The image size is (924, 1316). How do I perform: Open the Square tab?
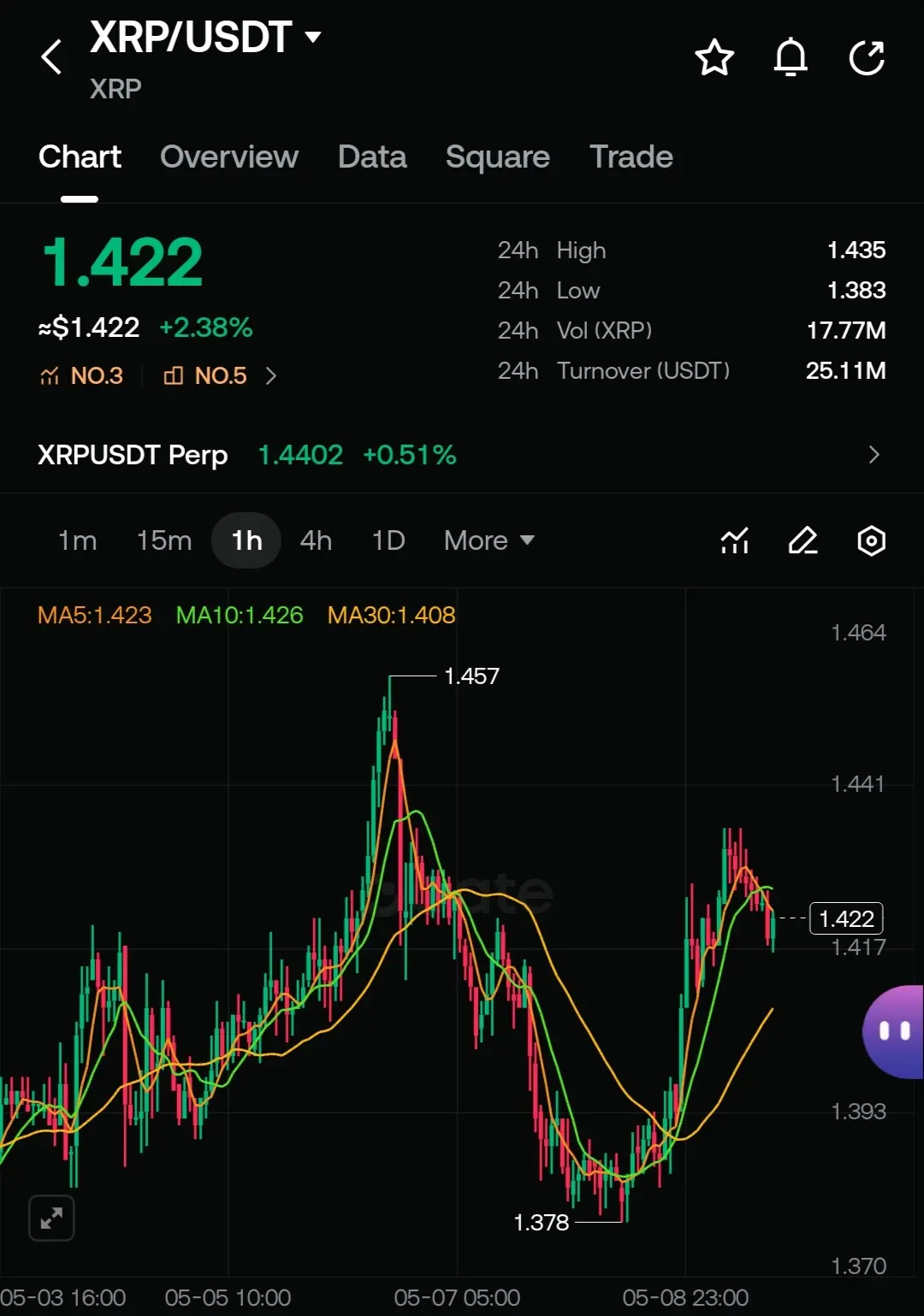click(x=497, y=156)
